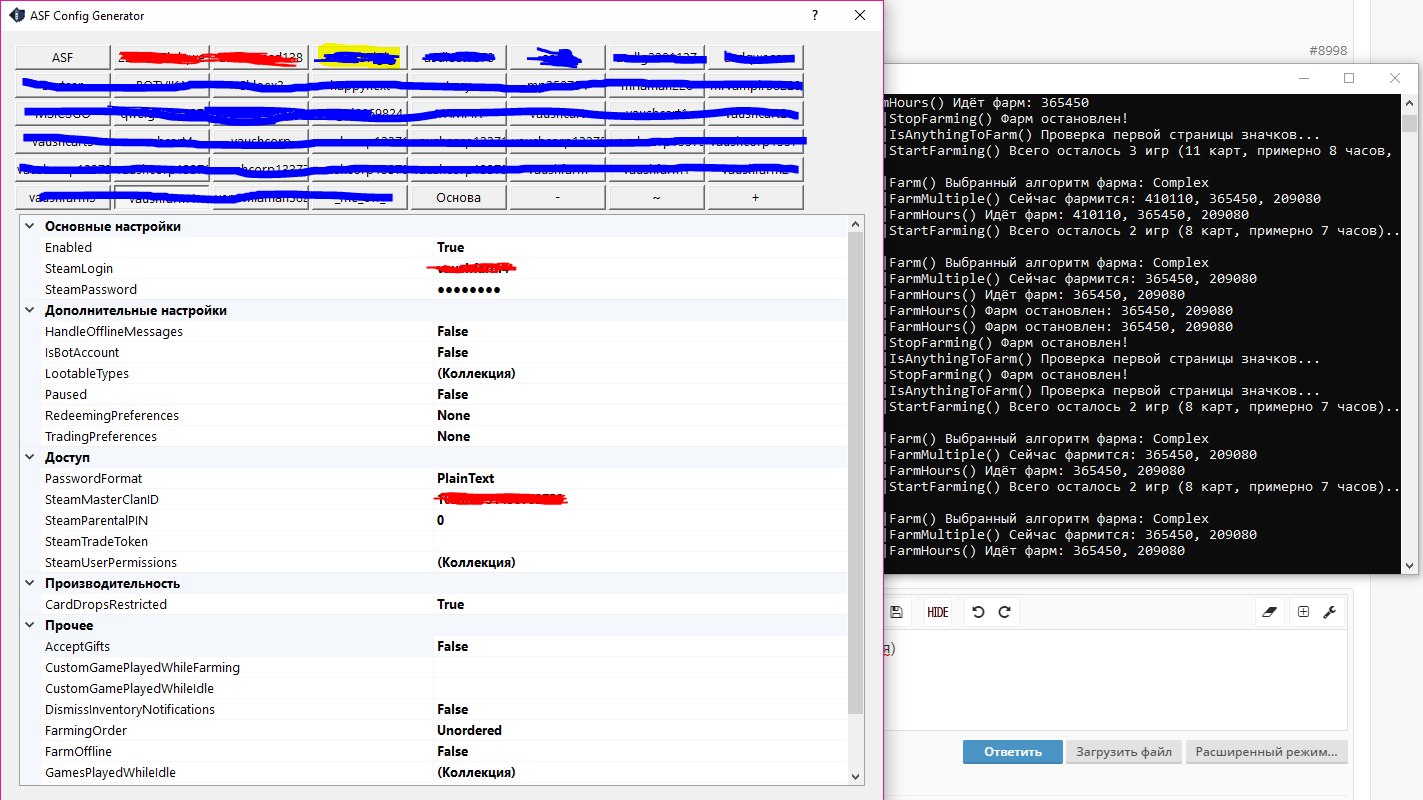Switch to the Основа tab
The image size is (1423, 800).
pyautogui.click(x=458, y=197)
